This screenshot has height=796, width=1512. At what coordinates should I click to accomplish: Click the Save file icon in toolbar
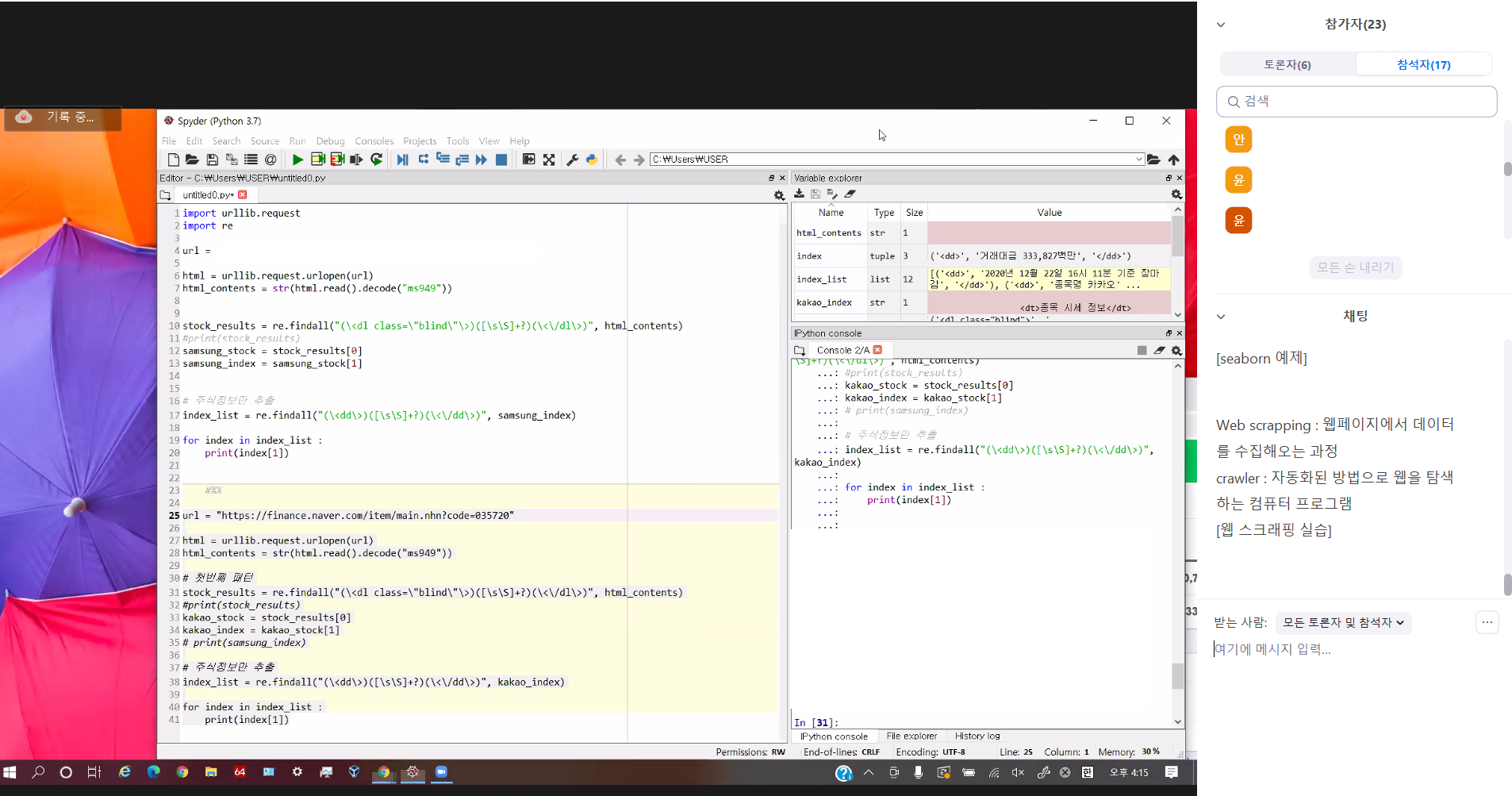[x=212, y=160]
